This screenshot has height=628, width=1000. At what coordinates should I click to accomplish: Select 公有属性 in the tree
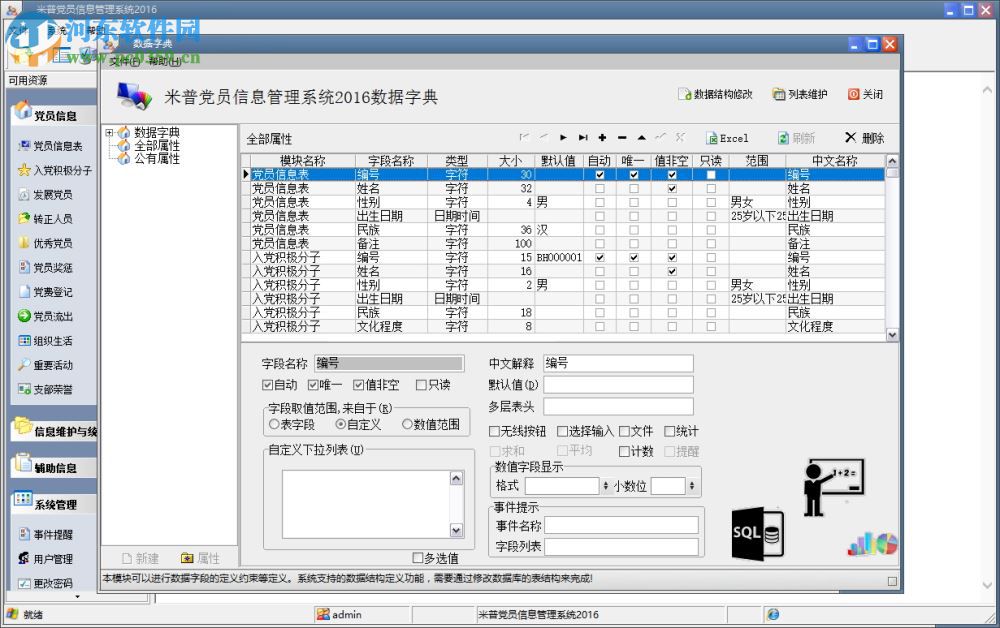[x=157, y=158]
